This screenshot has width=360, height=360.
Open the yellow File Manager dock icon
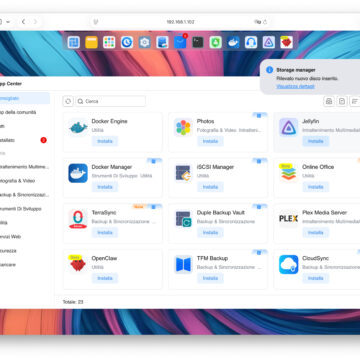(91, 42)
